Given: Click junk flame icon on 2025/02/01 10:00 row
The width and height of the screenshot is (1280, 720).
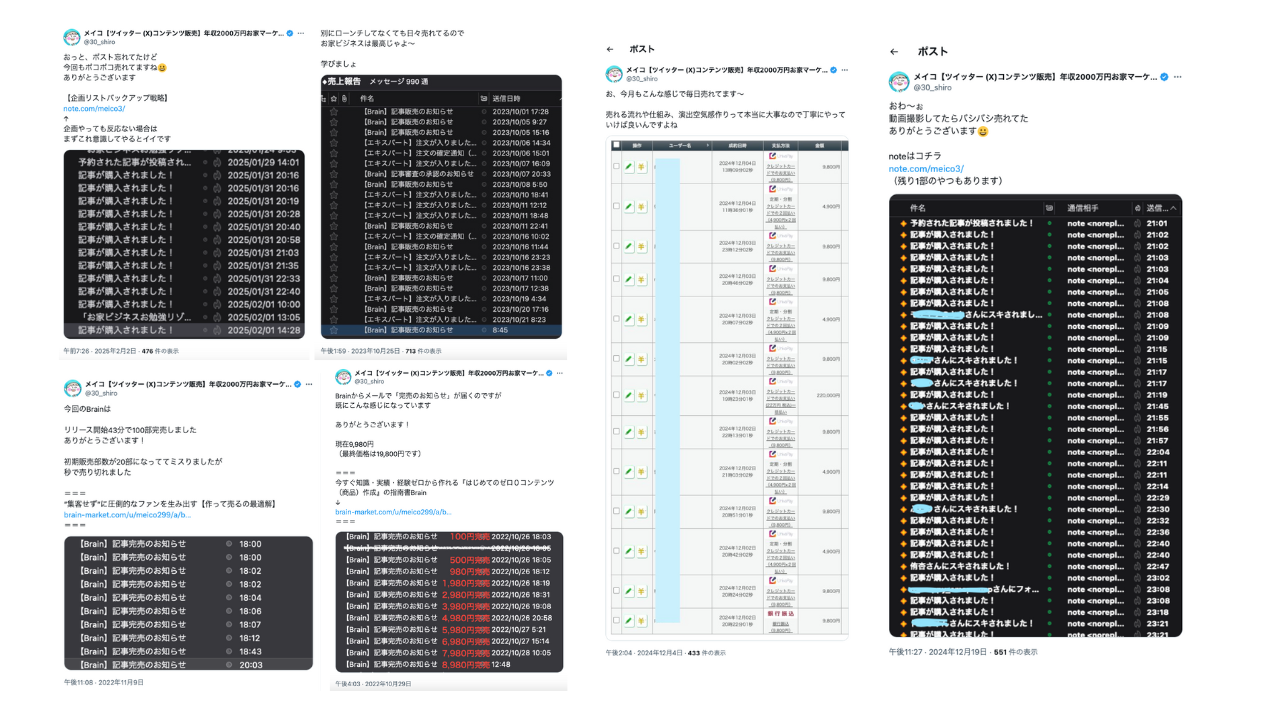Looking at the screenshot, I should point(217,303).
